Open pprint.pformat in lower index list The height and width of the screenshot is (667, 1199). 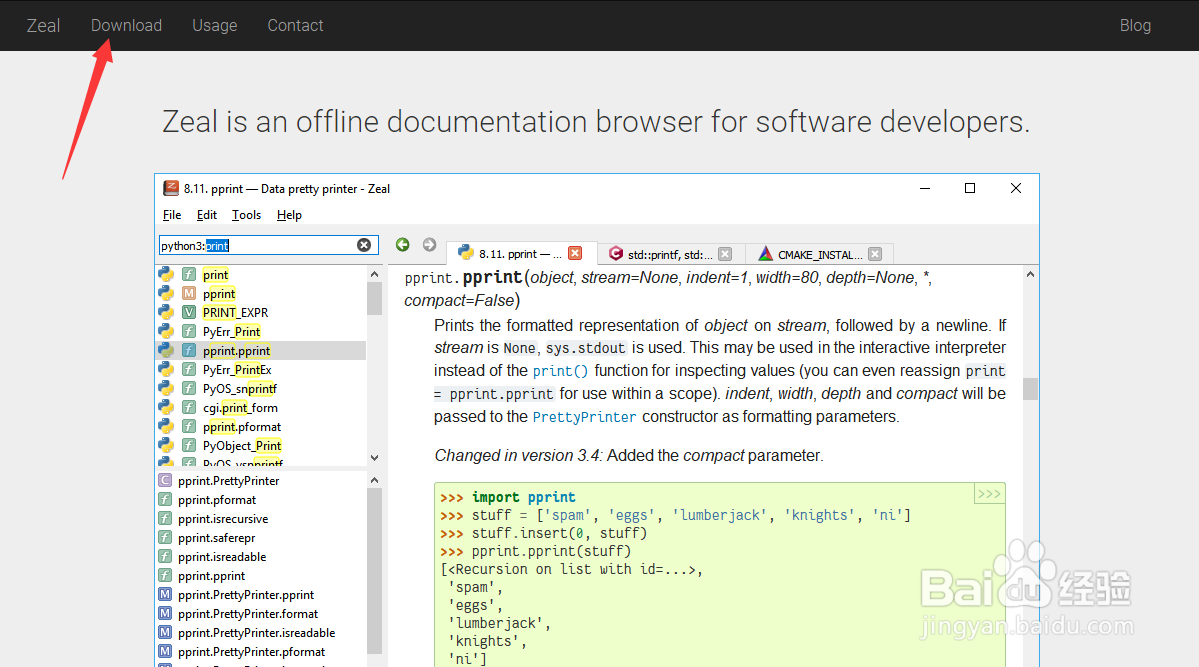tap(217, 500)
